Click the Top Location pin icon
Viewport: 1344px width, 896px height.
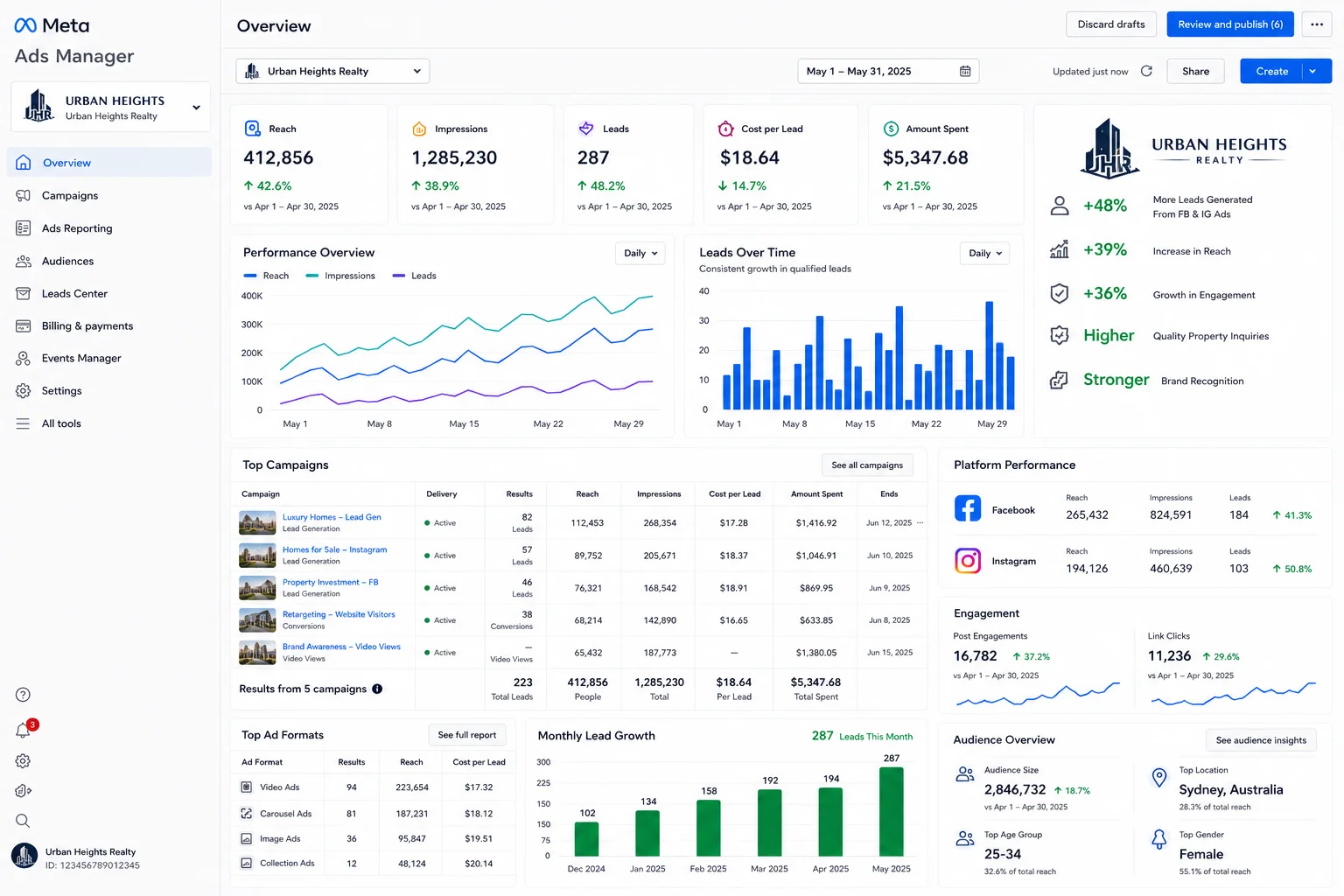(1159, 777)
